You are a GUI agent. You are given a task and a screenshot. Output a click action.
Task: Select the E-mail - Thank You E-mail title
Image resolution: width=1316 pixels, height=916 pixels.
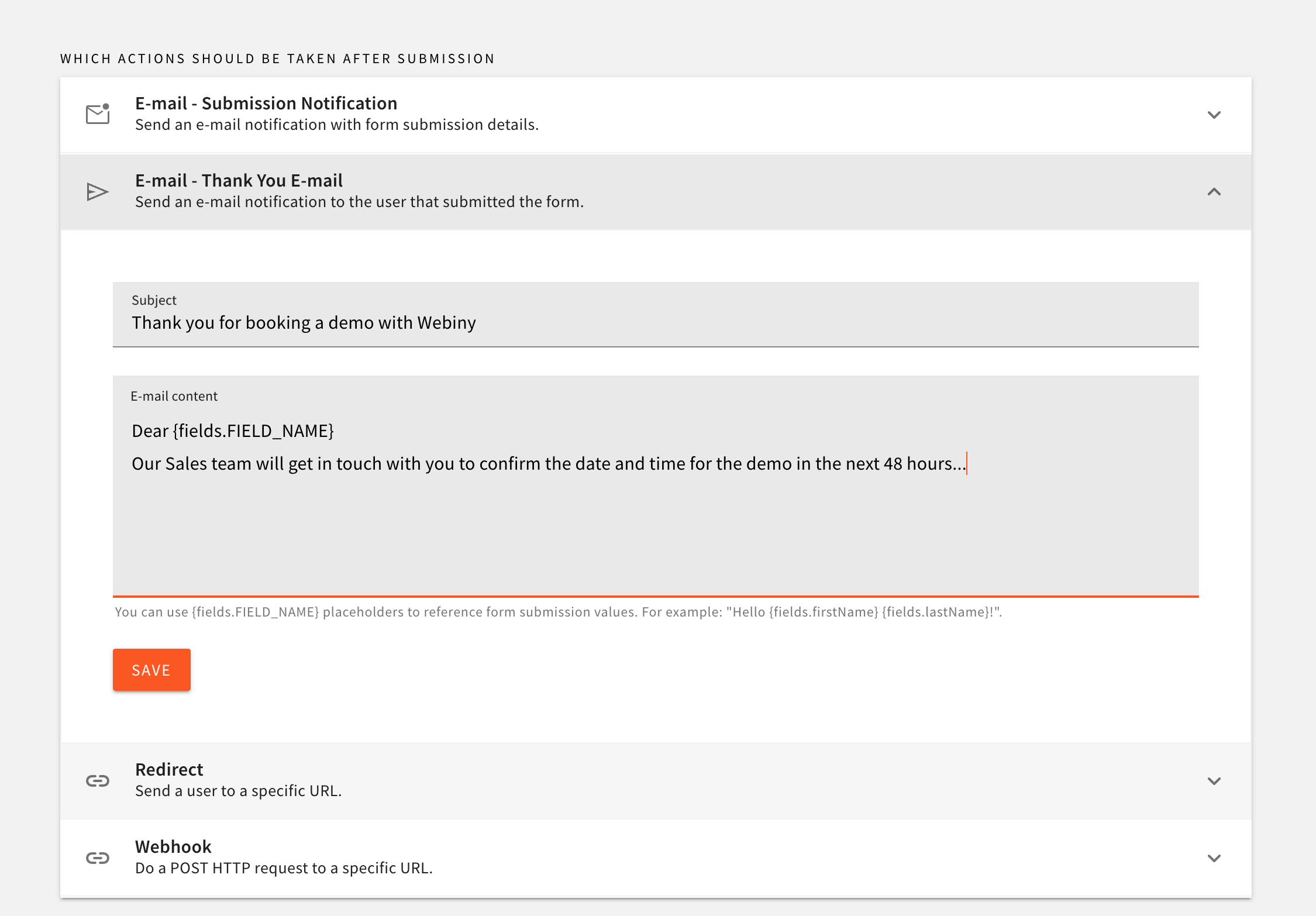pos(239,181)
